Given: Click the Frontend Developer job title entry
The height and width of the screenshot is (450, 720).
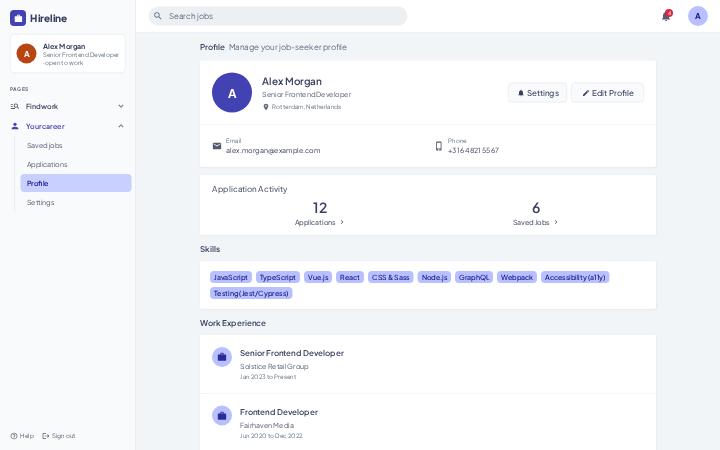Looking at the screenshot, I should click(x=279, y=412).
